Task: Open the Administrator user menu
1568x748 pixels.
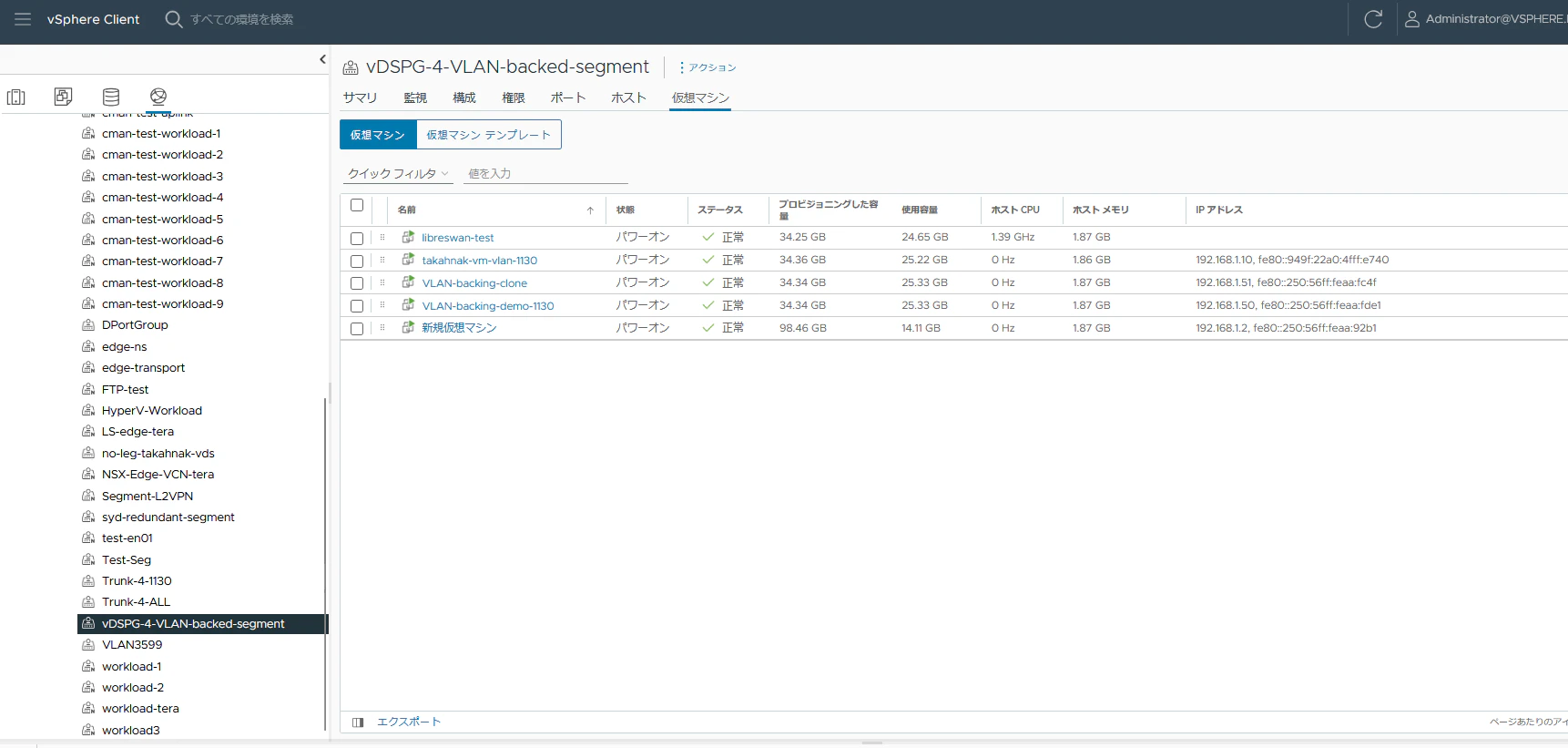Action: (1485, 19)
